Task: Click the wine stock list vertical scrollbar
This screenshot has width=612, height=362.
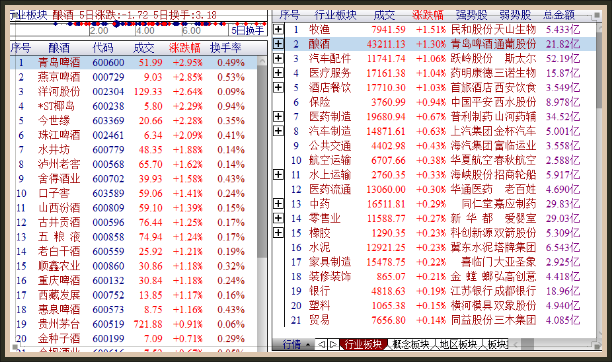Action: point(262,203)
